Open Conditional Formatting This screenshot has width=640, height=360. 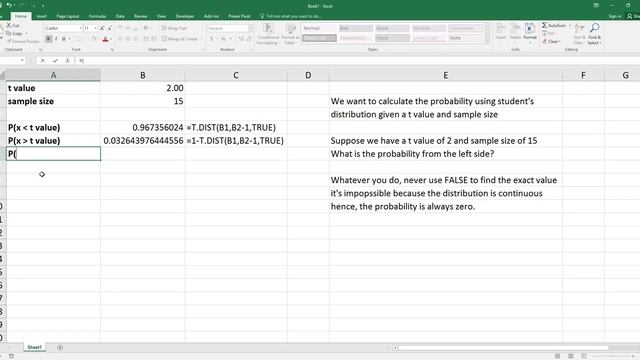point(268,34)
